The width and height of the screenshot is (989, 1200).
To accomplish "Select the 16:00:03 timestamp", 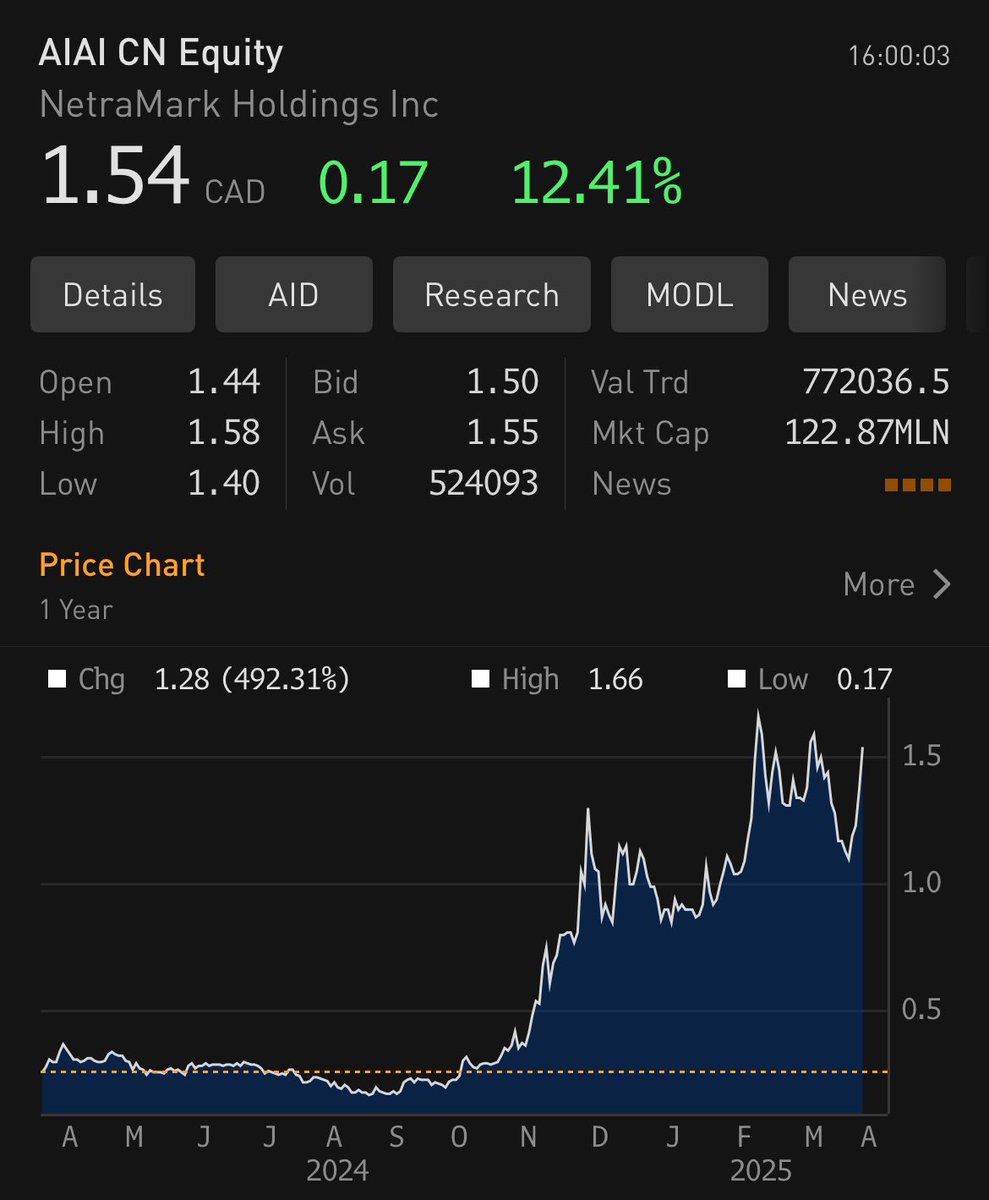I will coord(899,56).
